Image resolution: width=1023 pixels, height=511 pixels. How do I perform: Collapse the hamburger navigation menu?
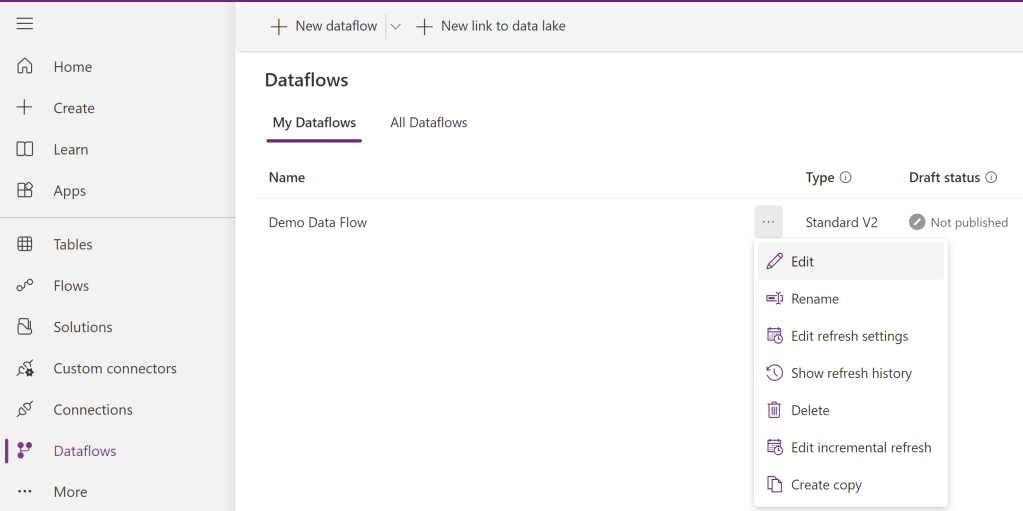pyautogui.click(x=25, y=24)
